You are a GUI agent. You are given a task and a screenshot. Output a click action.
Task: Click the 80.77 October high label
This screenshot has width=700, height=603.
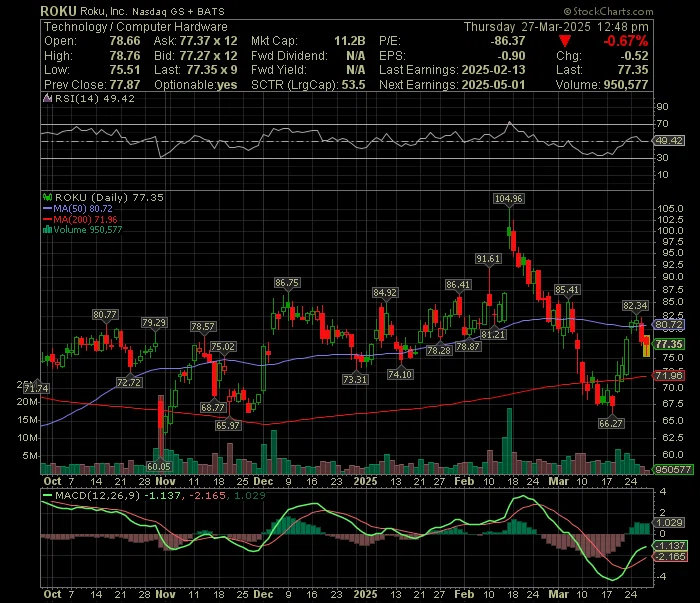(x=105, y=315)
